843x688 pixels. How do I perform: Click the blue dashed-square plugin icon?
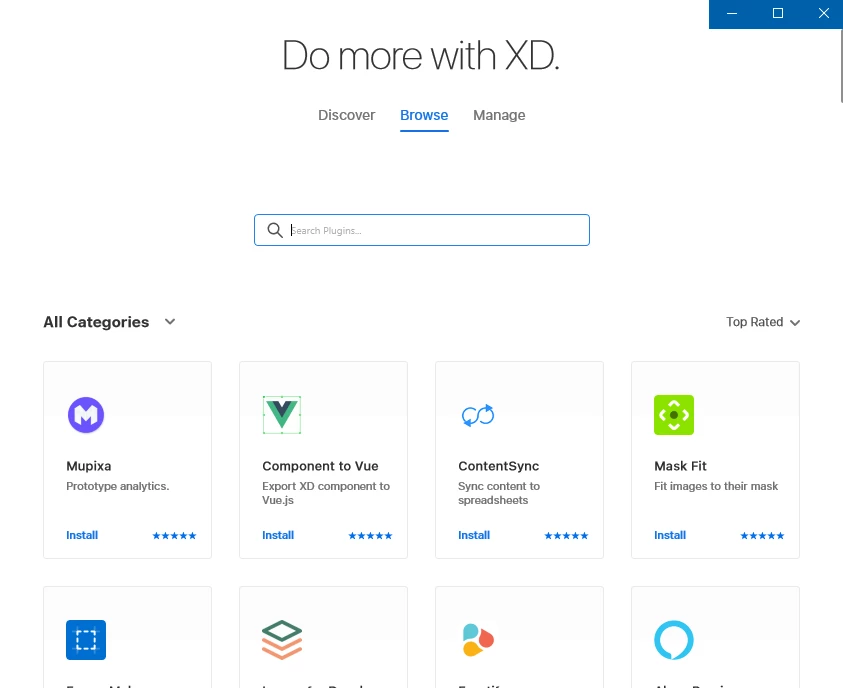[x=86, y=640]
